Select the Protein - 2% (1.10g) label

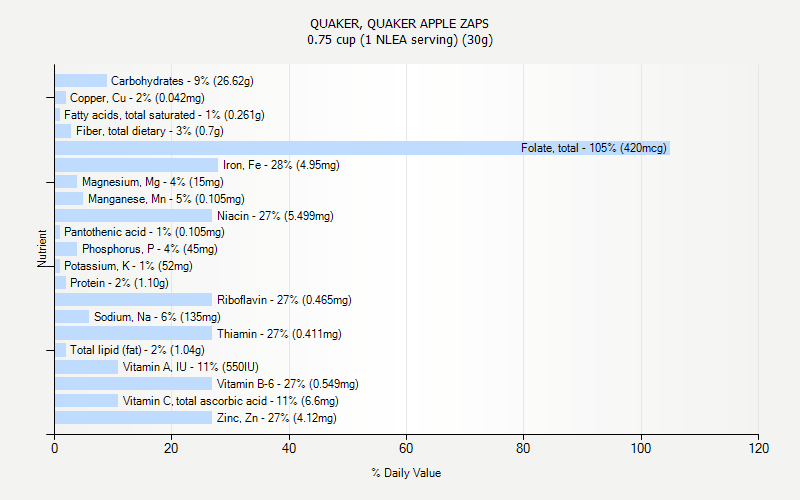pyautogui.click(x=119, y=283)
